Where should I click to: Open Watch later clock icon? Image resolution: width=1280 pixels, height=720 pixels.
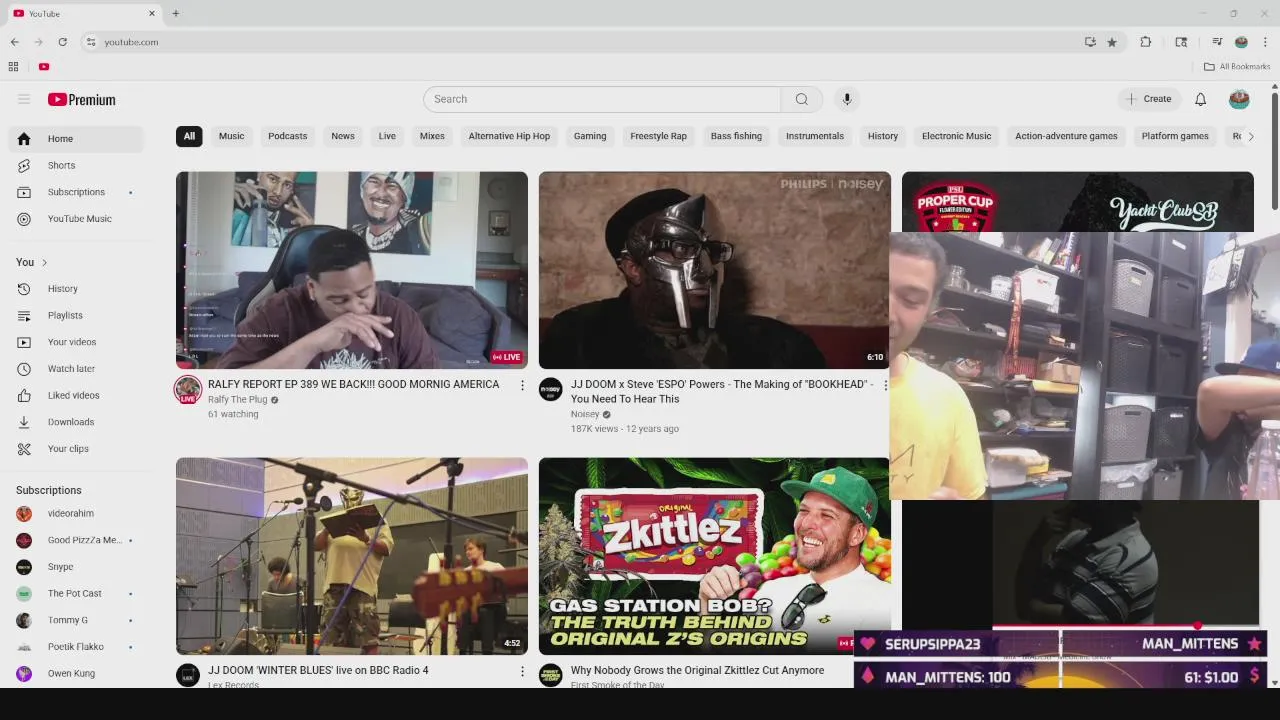[x=24, y=369]
